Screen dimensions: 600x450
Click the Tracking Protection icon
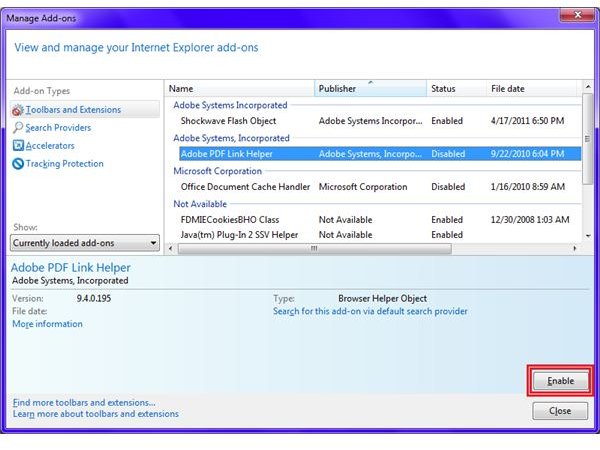click(x=18, y=164)
